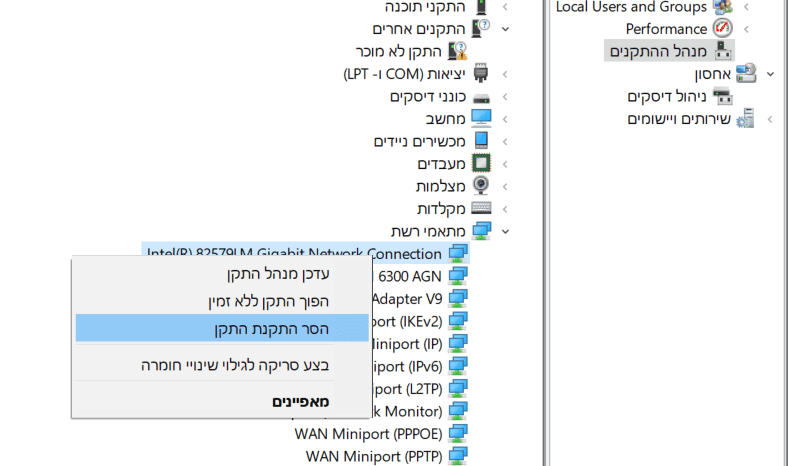Expand the Ports (COM & LPT) category
788x466 pixels.
505,74
